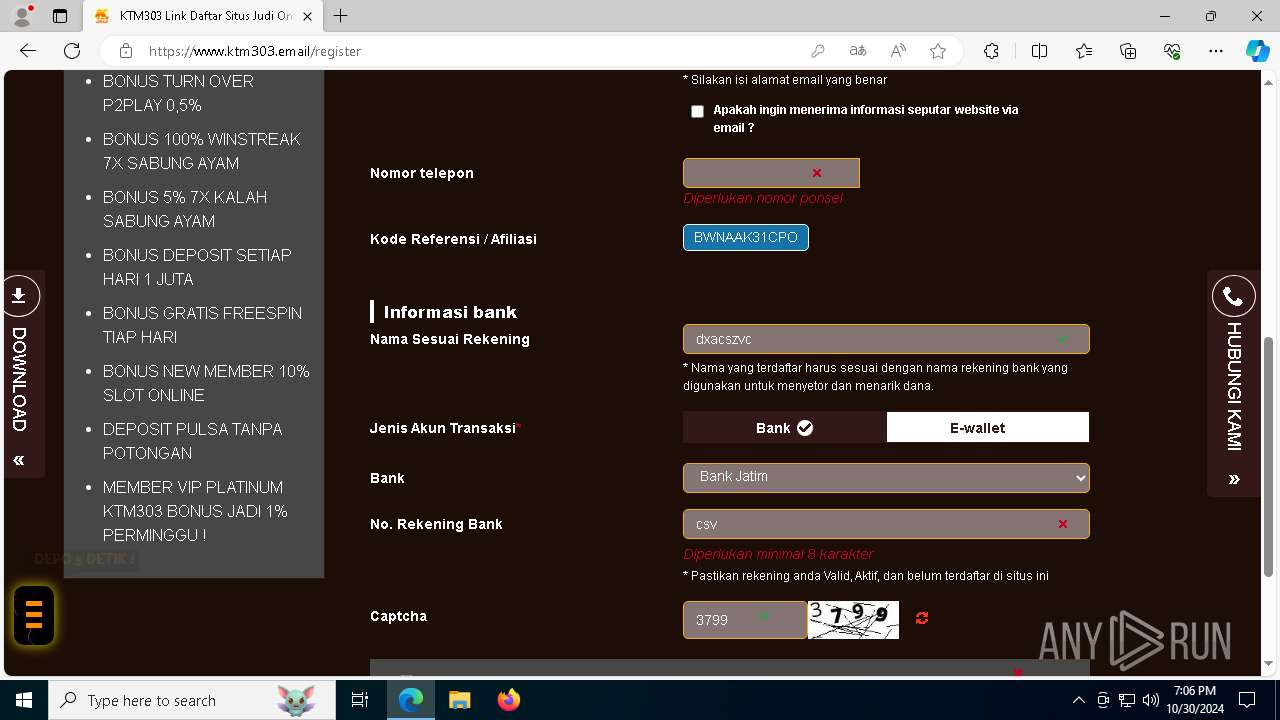Click the translate page icon
The width and height of the screenshot is (1280, 720).
click(x=858, y=51)
